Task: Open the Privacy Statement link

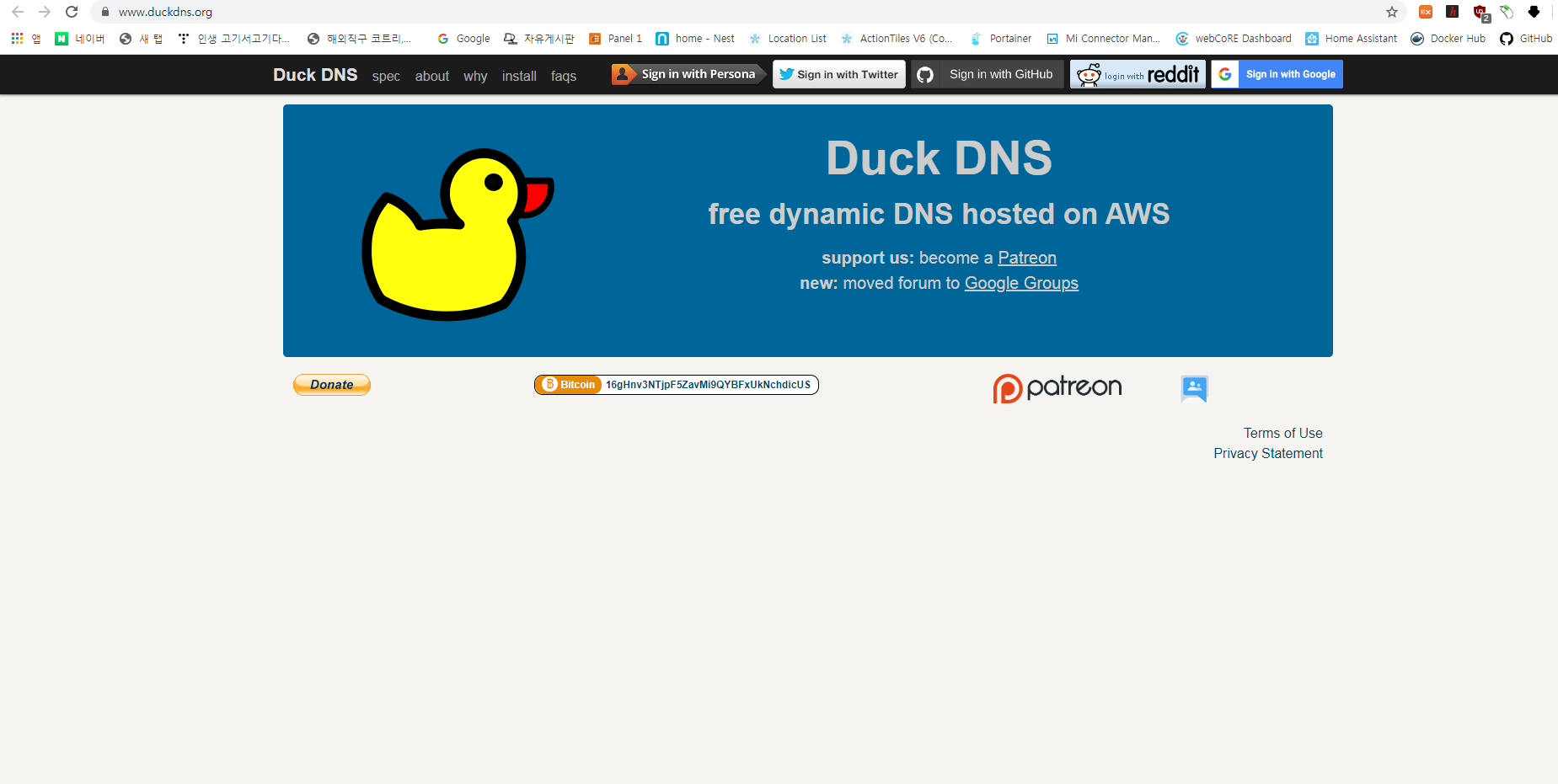Action: pos(1268,453)
